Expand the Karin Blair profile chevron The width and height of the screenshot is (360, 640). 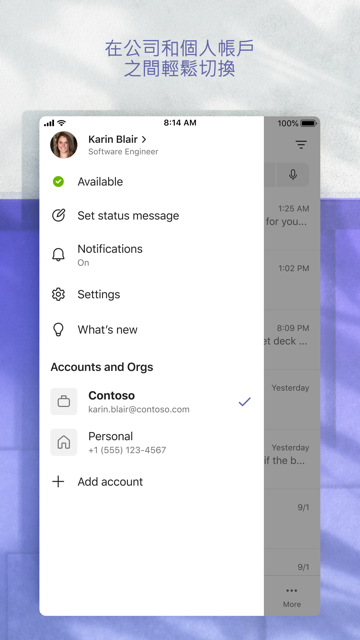[144, 139]
